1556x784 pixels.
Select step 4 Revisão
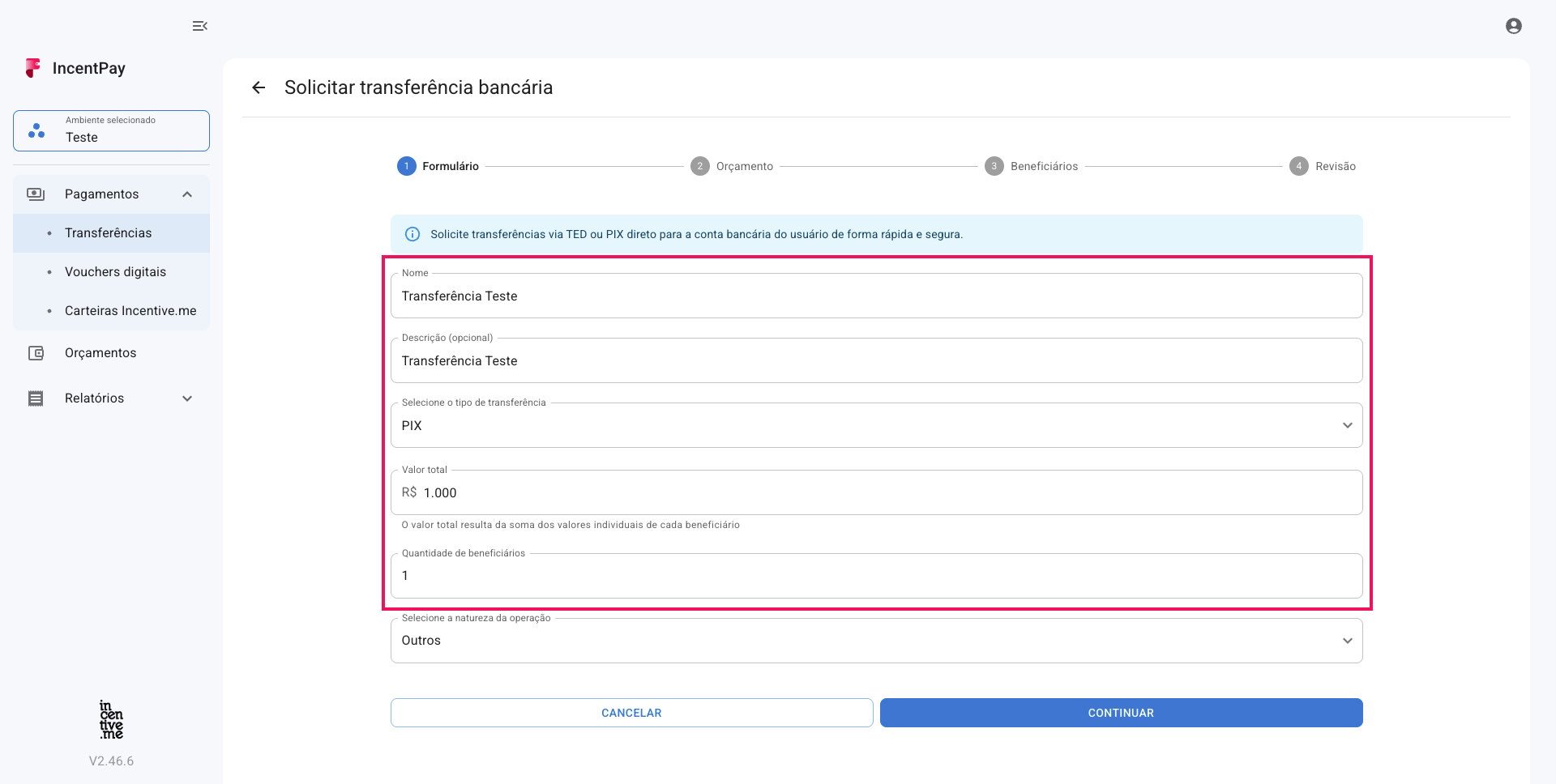tap(1323, 166)
